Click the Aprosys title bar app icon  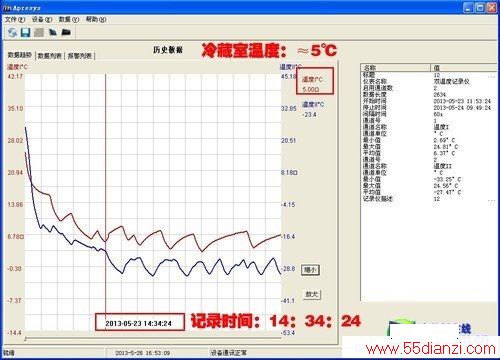point(7,7)
